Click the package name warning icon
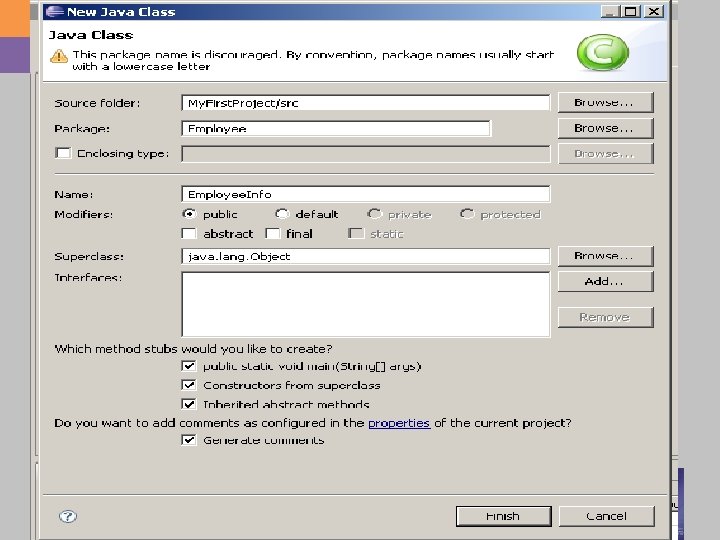This screenshot has height=540, width=720. 59,56
